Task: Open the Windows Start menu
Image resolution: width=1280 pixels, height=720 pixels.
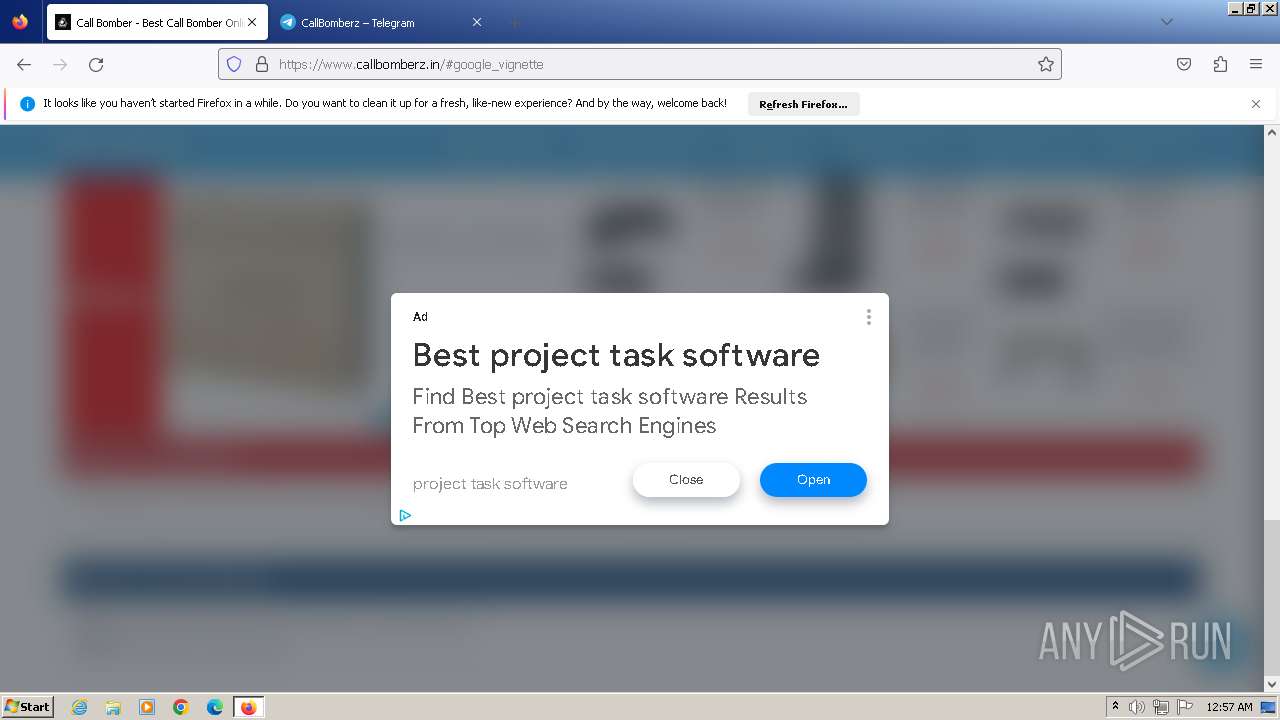Action: coord(28,706)
